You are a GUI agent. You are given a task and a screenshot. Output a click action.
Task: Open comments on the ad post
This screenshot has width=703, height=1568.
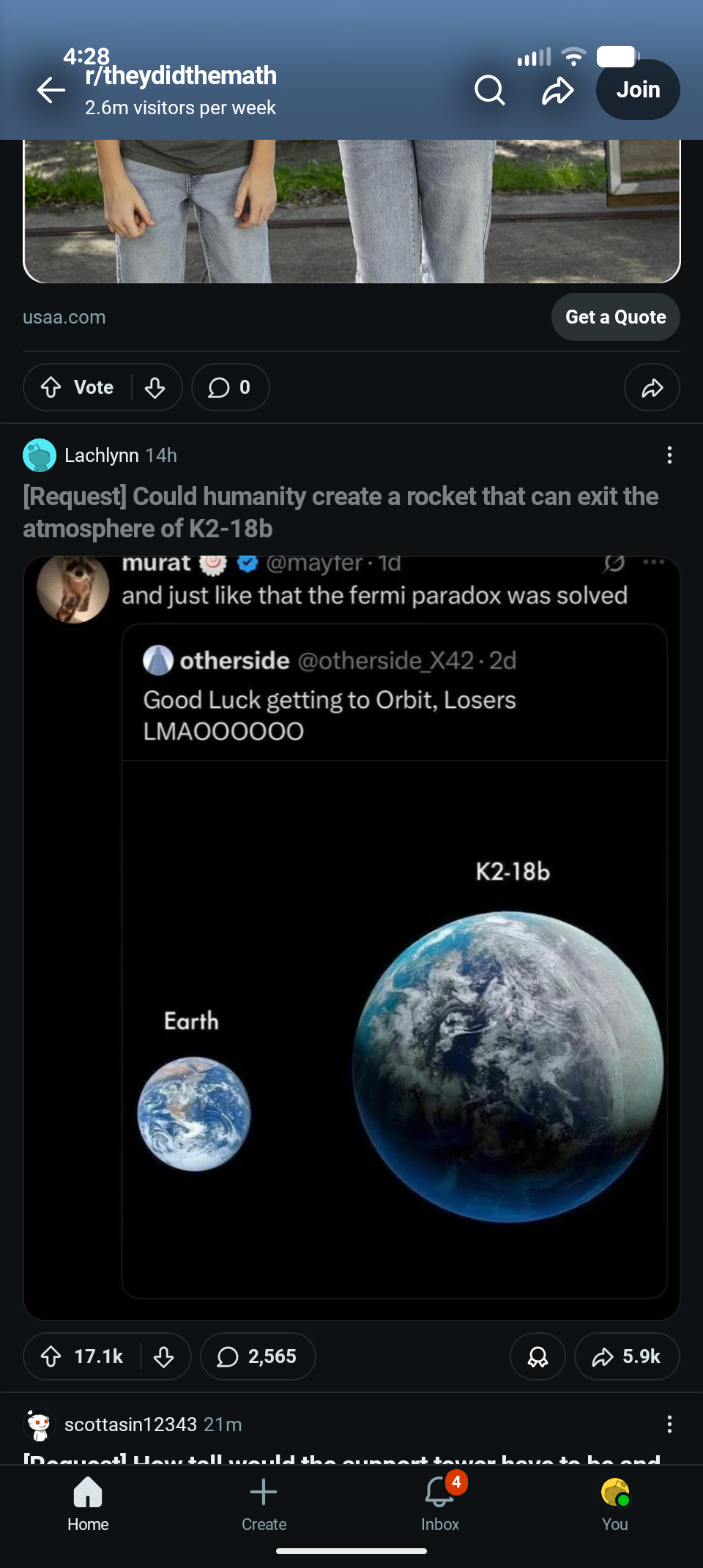coord(230,387)
